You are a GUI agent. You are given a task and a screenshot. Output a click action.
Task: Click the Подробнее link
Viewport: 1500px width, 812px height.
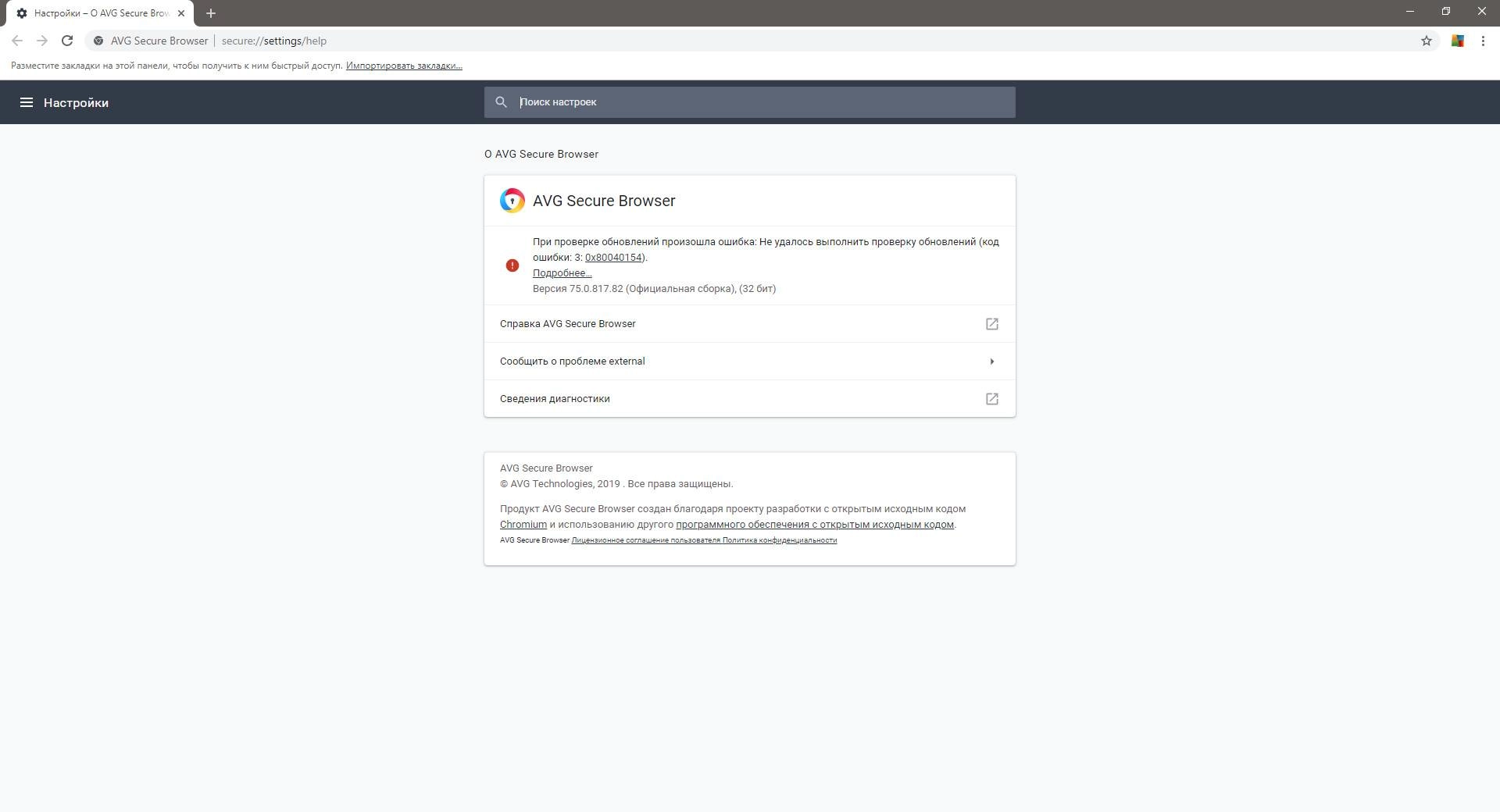[562, 273]
